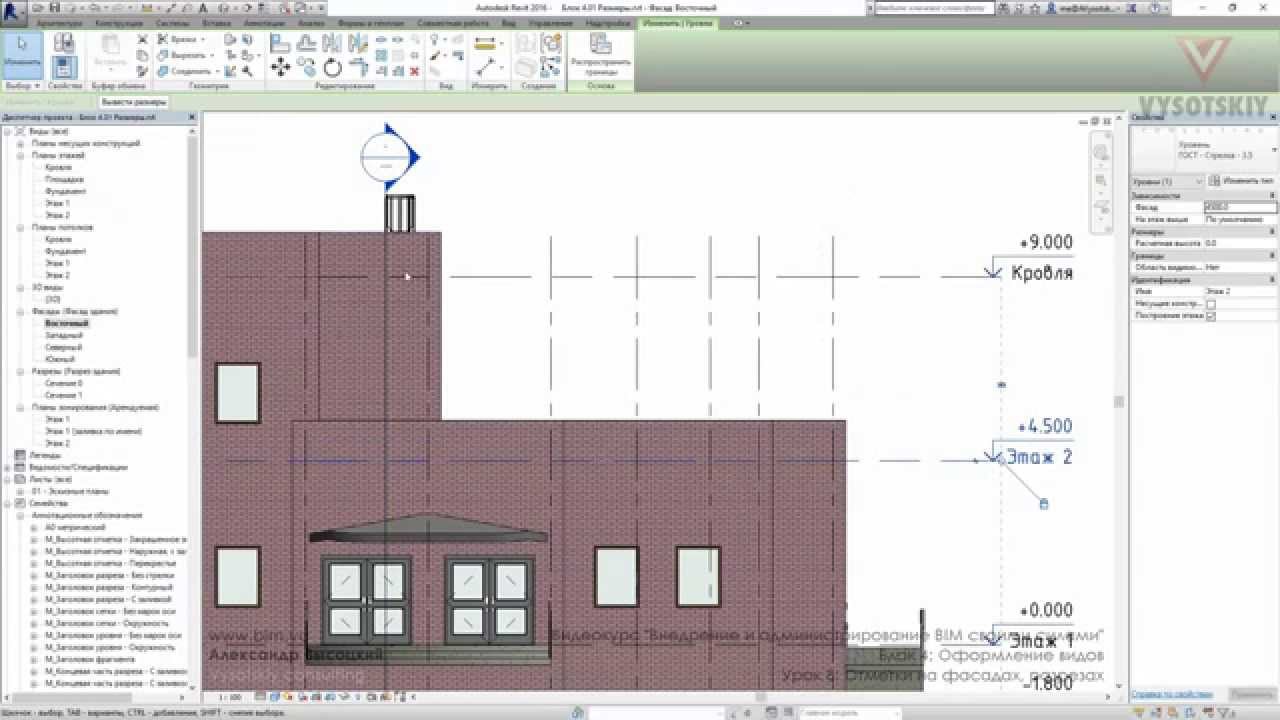This screenshot has height=720, width=1280.
Task: Open the Вставка ribbon tab
Action: pyautogui.click(x=216, y=22)
